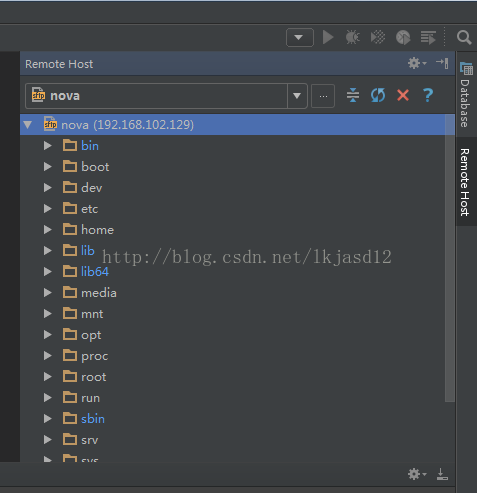The height and width of the screenshot is (493, 477).
Task: Select the Remote Host side tab
Action: (465, 182)
